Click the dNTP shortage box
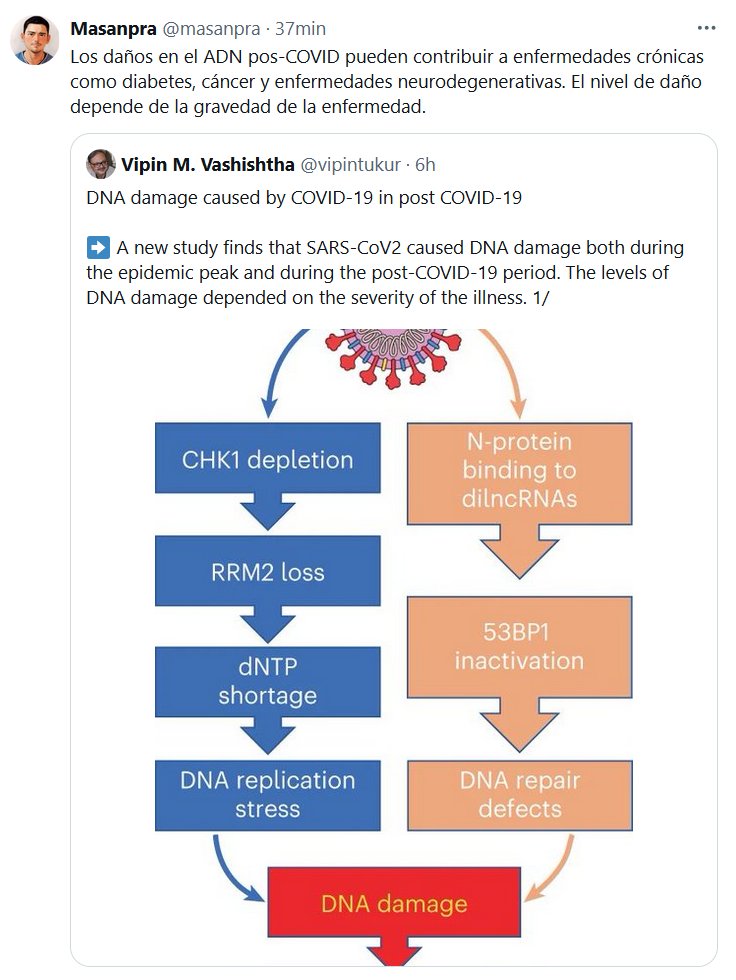This screenshot has width=736, height=980. [x=267, y=681]
